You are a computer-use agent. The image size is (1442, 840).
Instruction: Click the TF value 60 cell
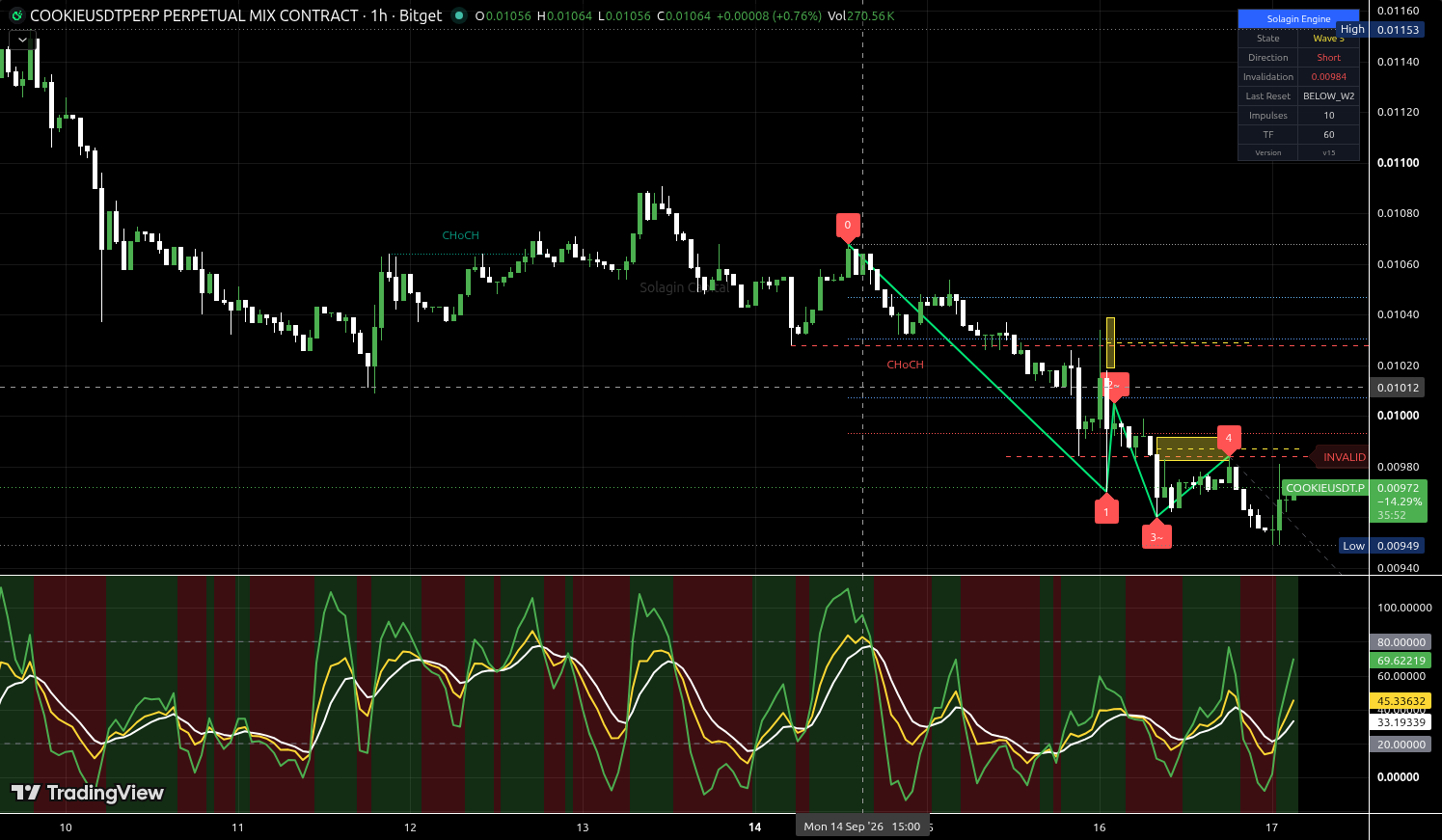[1328, 135]
